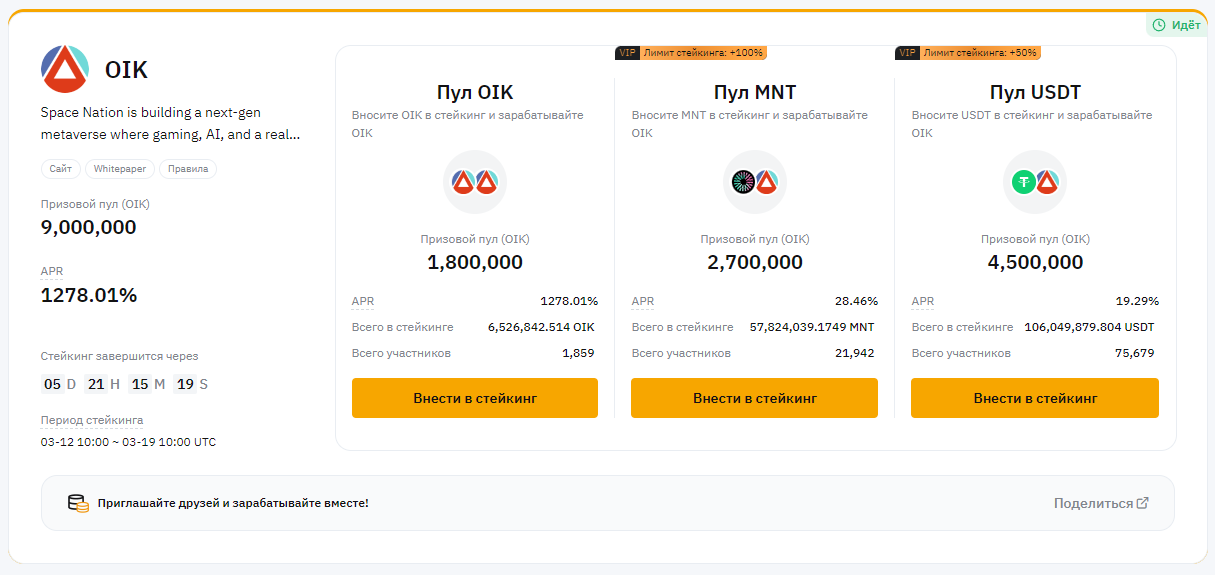Expand the truncated Space Nation description
1215x575 pixels.
point(170,134)
